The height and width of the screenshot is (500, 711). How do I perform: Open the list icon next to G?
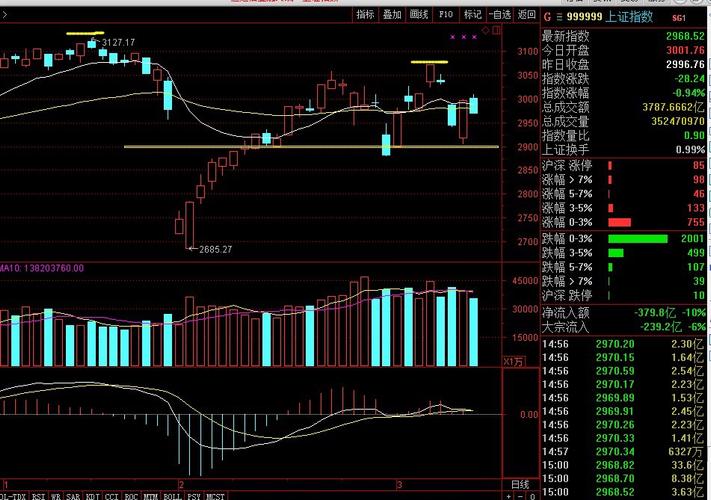tap(559, 17)
